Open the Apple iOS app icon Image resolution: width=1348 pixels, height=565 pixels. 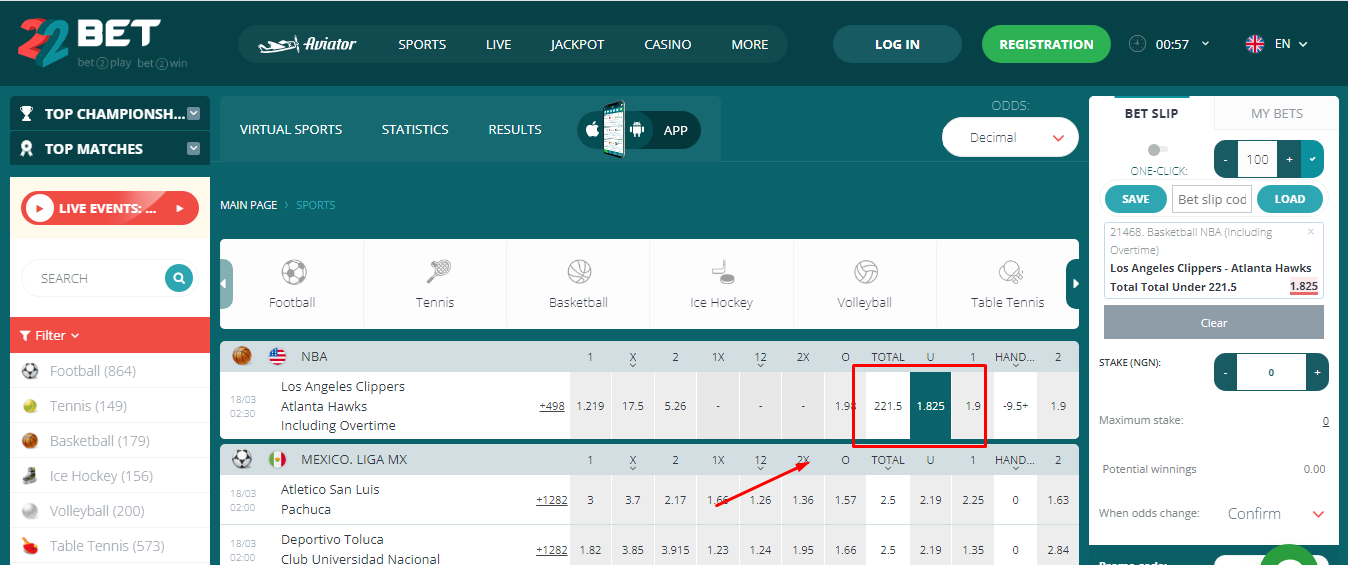pyautogui.click(x=592, y=130)
